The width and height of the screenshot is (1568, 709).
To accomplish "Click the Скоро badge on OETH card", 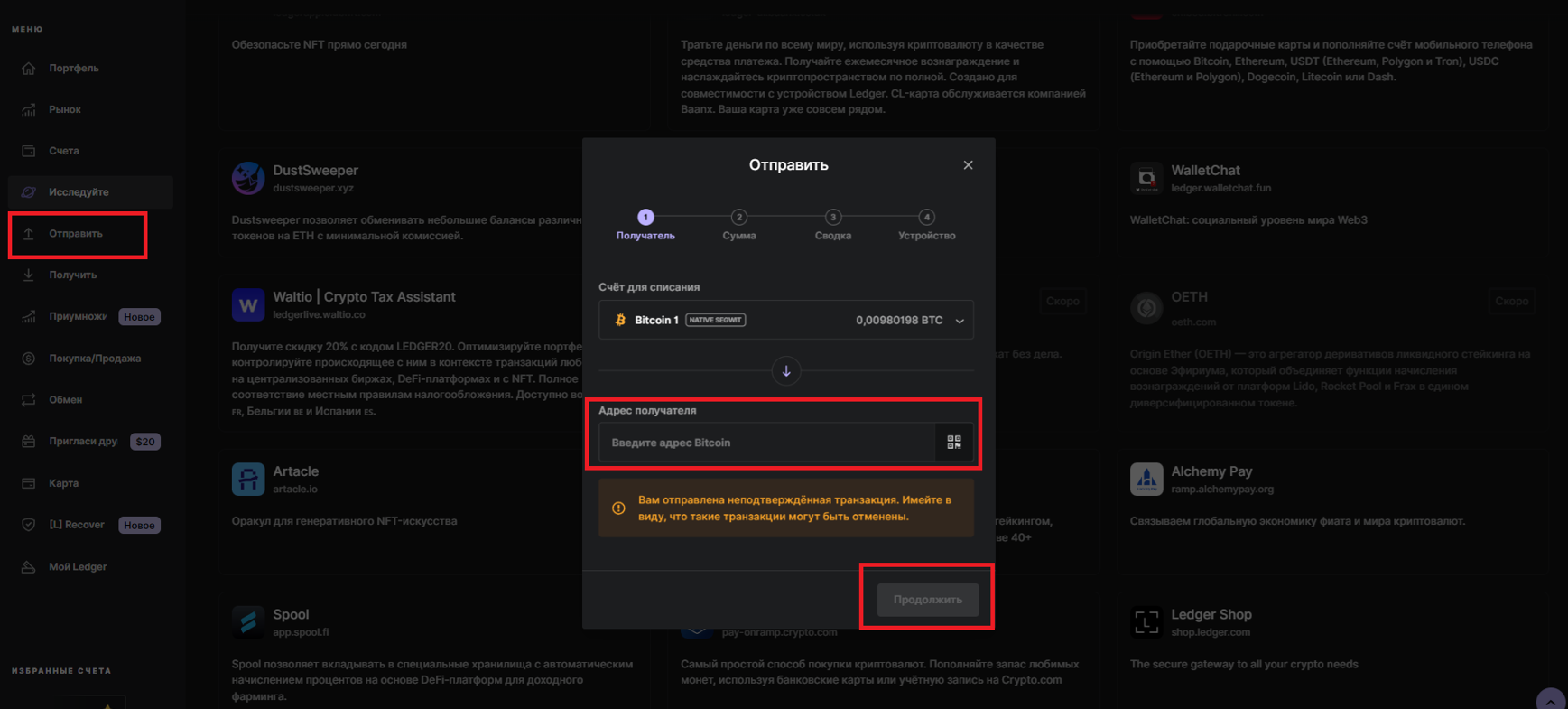I will point(1511,301).
